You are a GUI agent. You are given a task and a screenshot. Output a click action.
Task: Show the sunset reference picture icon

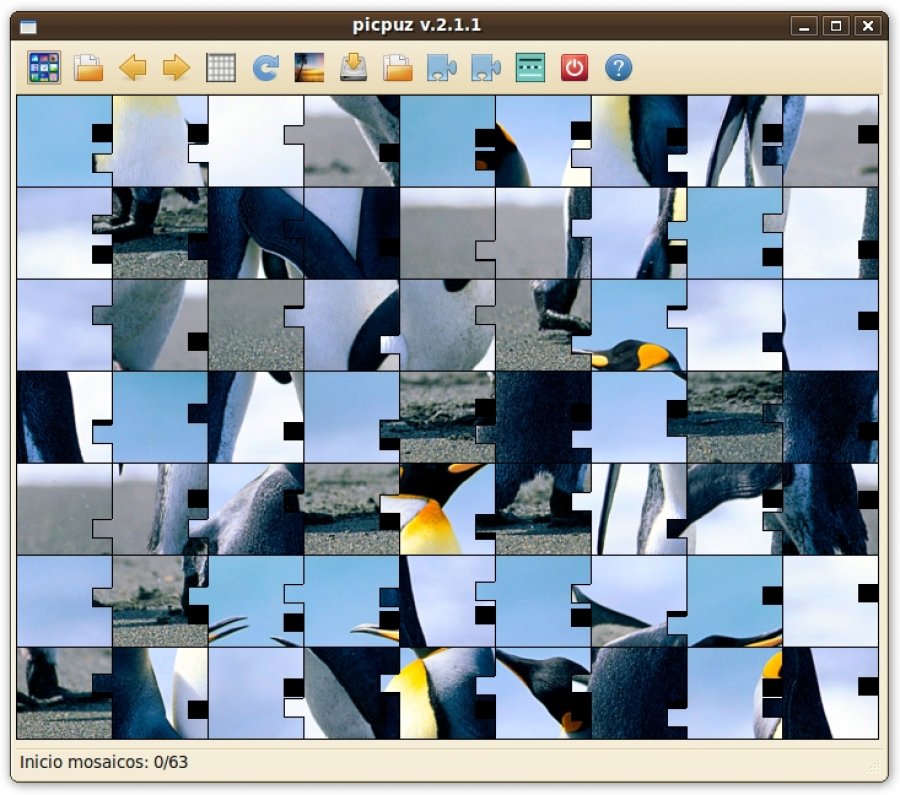(309, 68)
